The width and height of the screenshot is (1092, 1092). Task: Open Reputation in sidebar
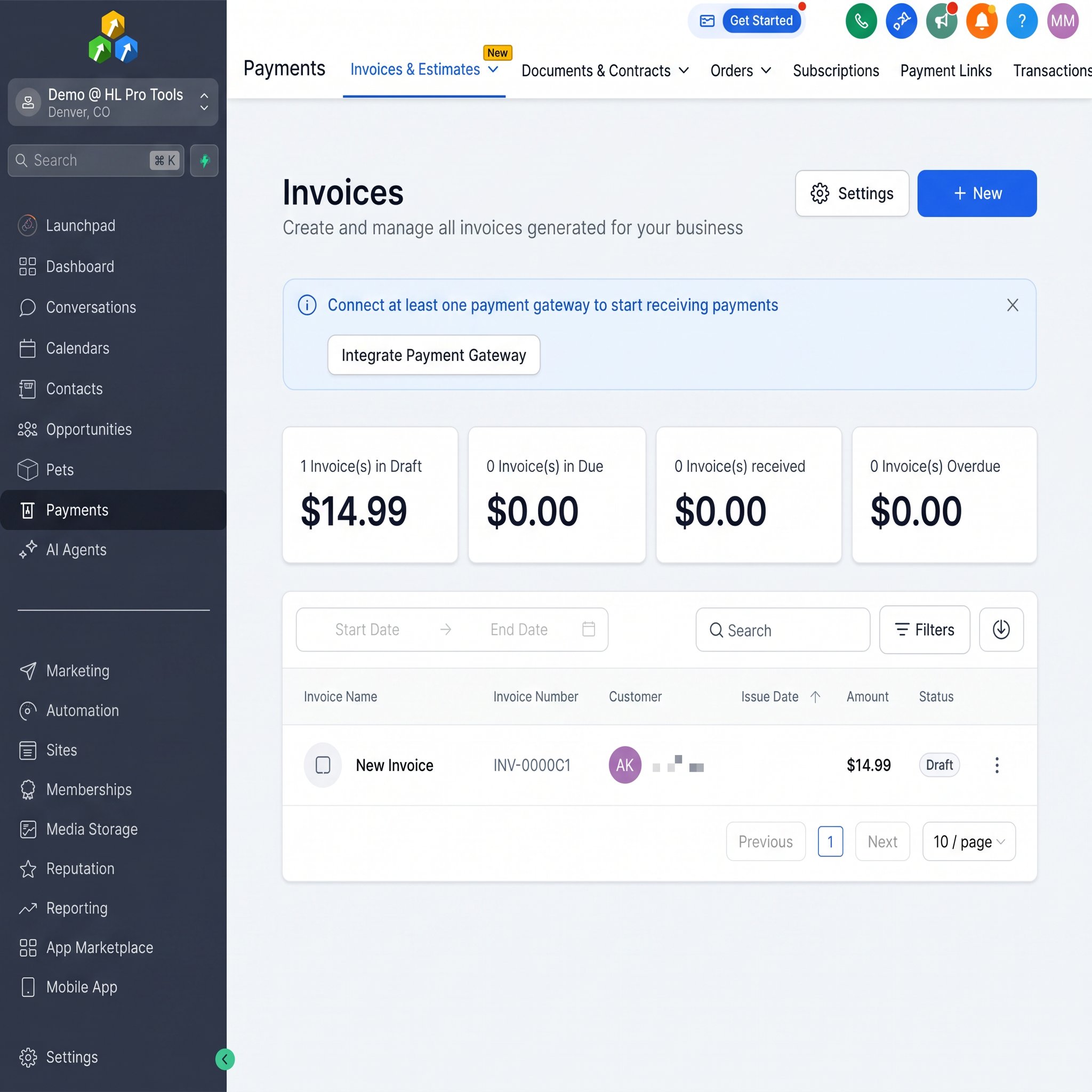(x=67, y=869)
